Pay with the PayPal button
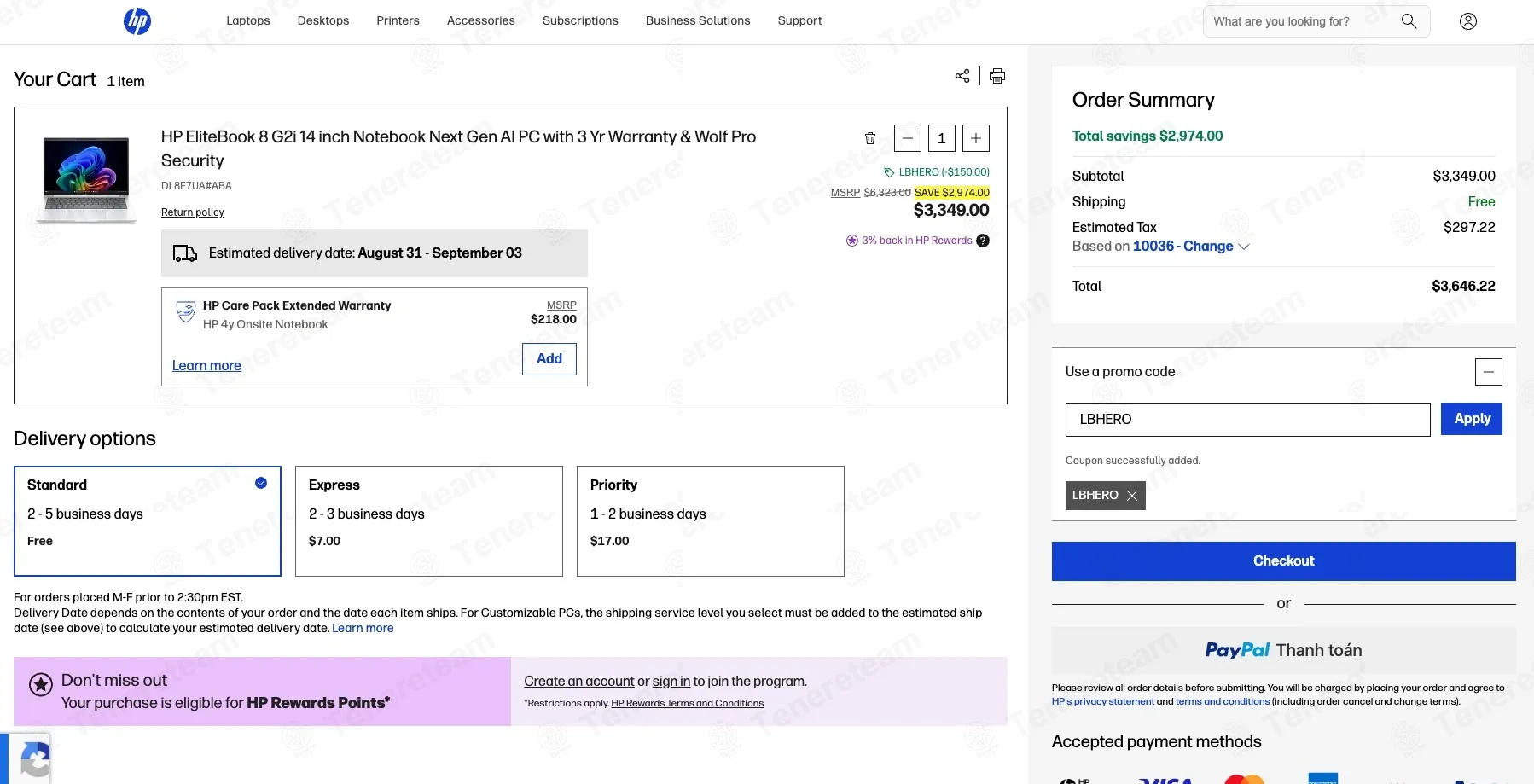 (x=1284, y=651)
